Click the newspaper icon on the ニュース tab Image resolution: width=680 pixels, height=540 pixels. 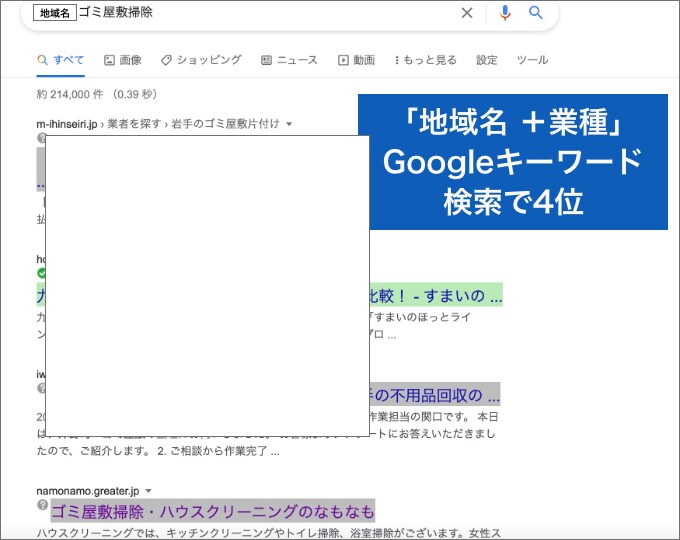pyautogui.click(x=266, y=60)
